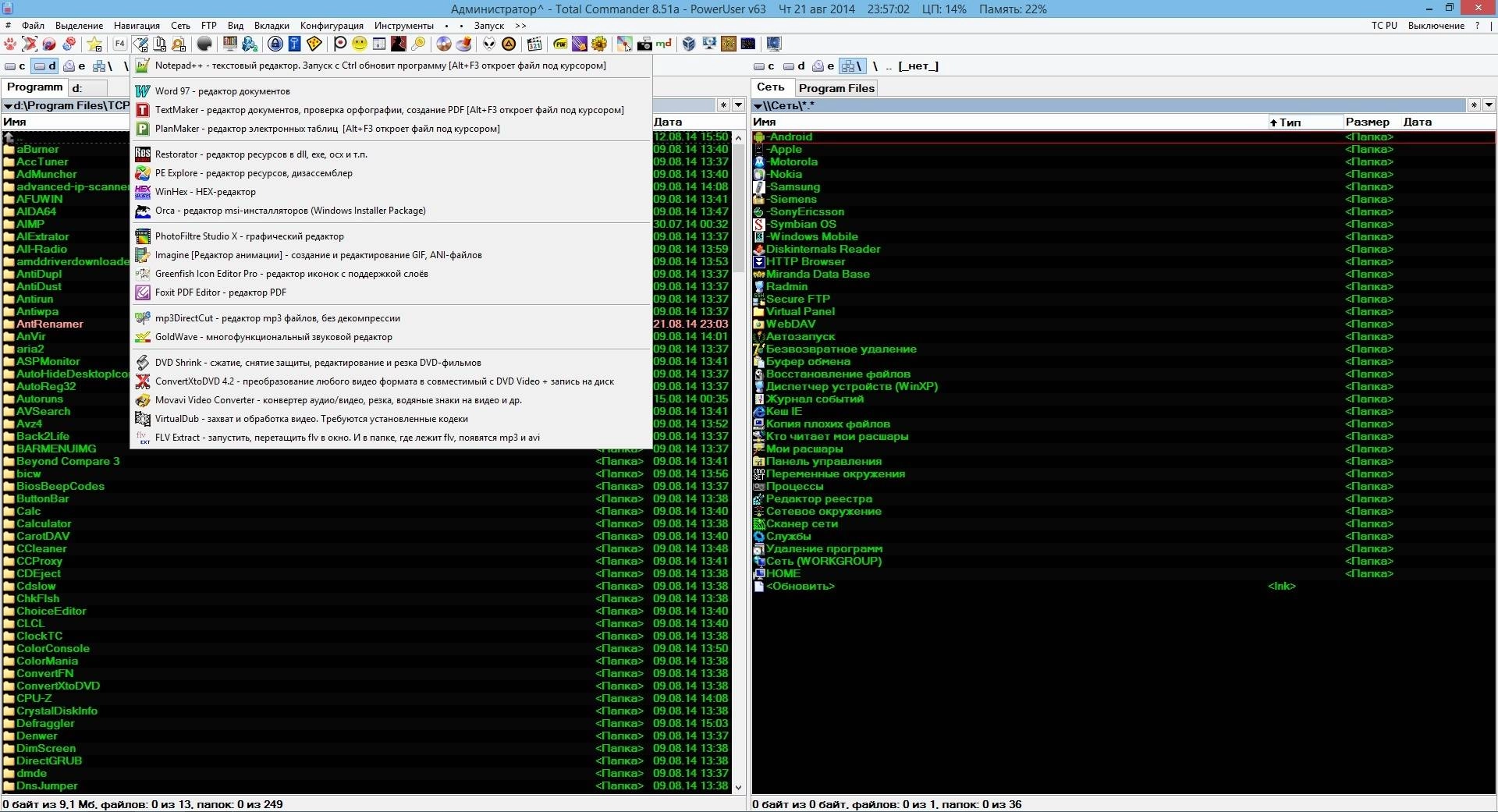Screen dimensions: 1498x812
Task: Select TextMaker document editor entry
Action: point(391,110)
